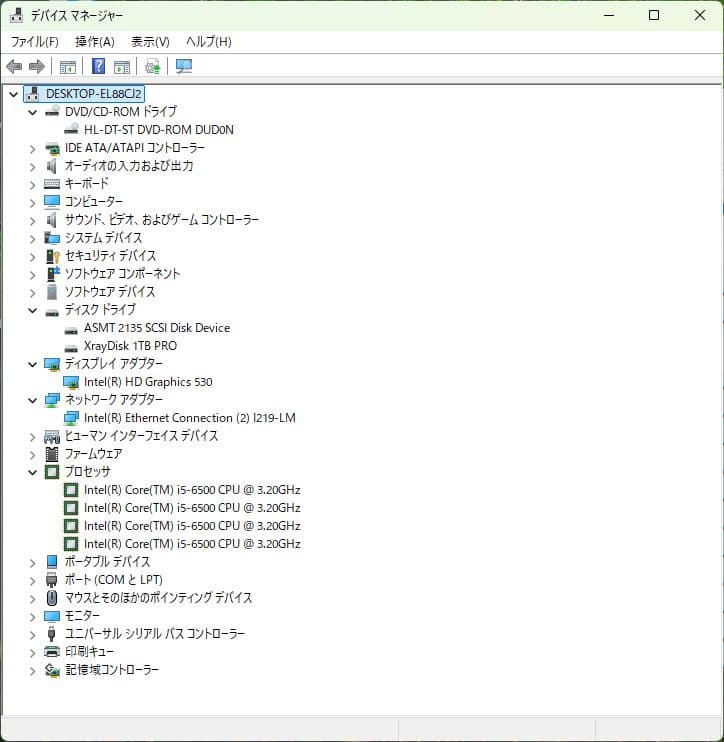Click the 印刷キュー printer icon

click(52, 652)
